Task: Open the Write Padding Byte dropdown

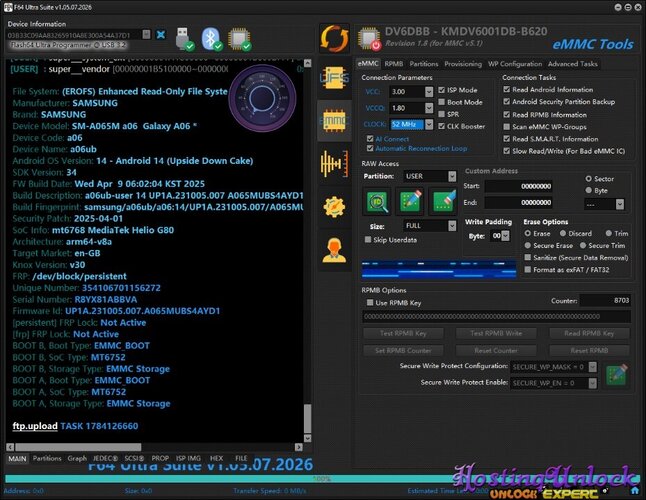Action: [506, 236]
